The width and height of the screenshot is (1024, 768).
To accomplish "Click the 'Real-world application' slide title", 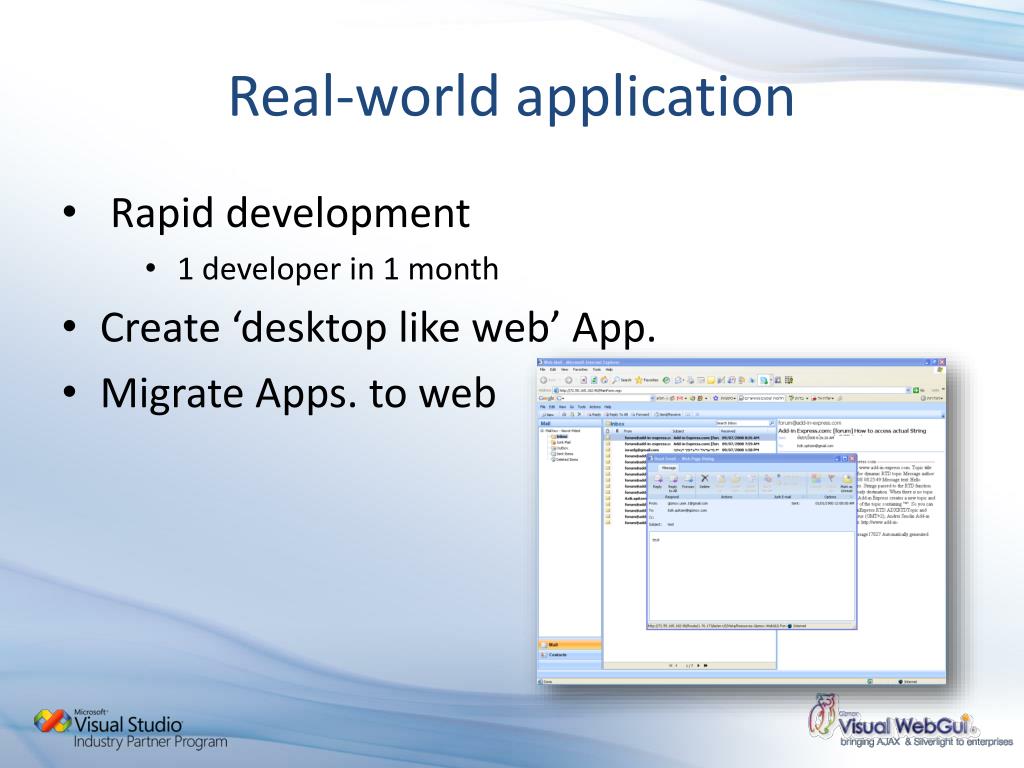I will (511, 96).
